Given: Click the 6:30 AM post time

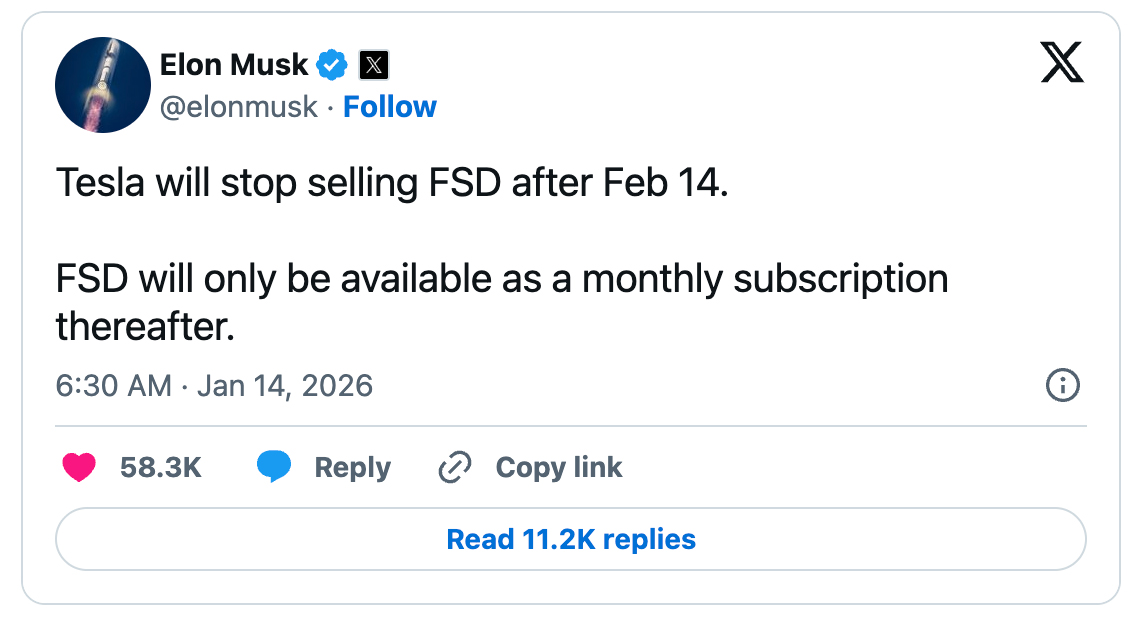Looking at the screenshot, I should [x=114, y=386].
